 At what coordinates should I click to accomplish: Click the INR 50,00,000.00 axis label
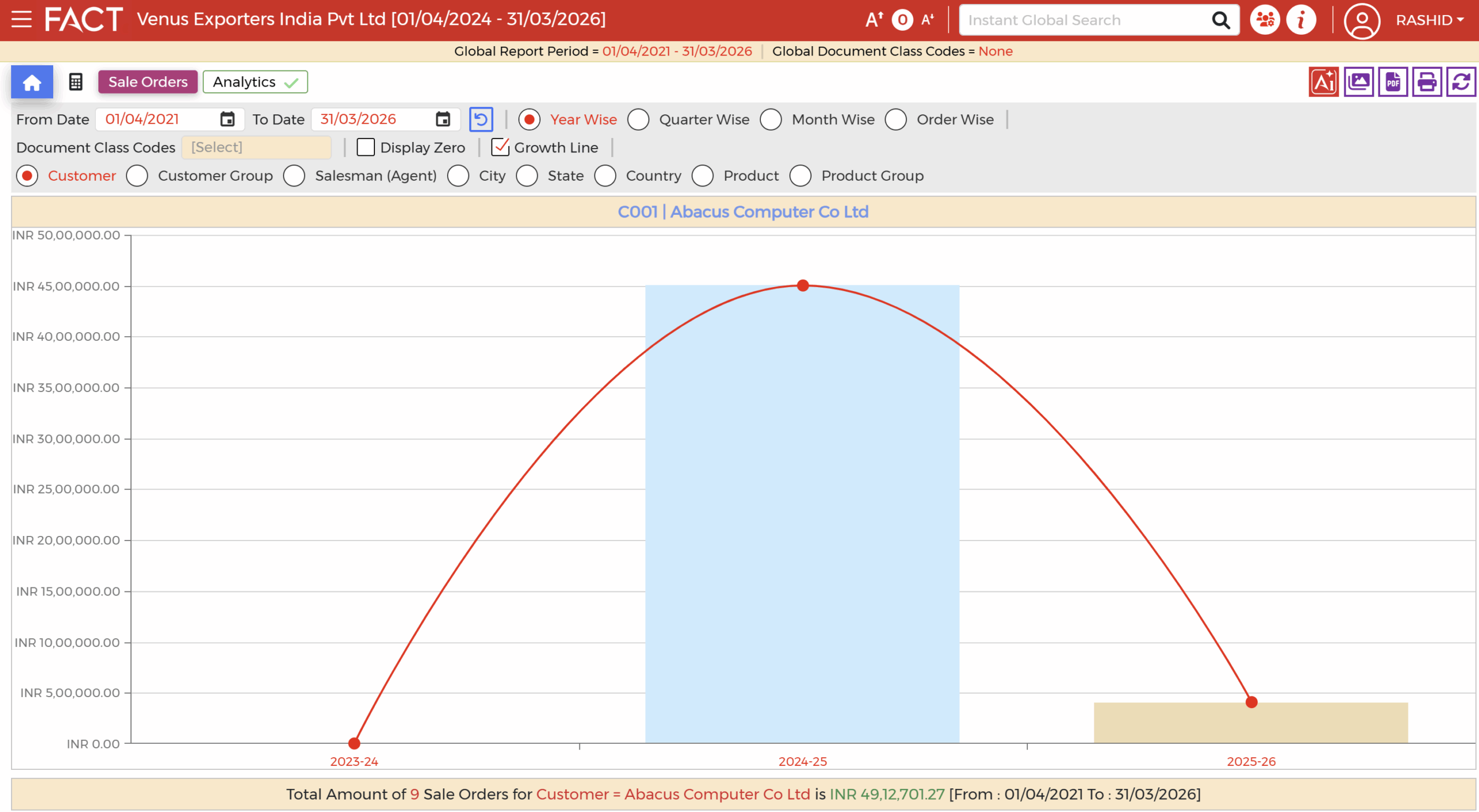pos(66,235)
